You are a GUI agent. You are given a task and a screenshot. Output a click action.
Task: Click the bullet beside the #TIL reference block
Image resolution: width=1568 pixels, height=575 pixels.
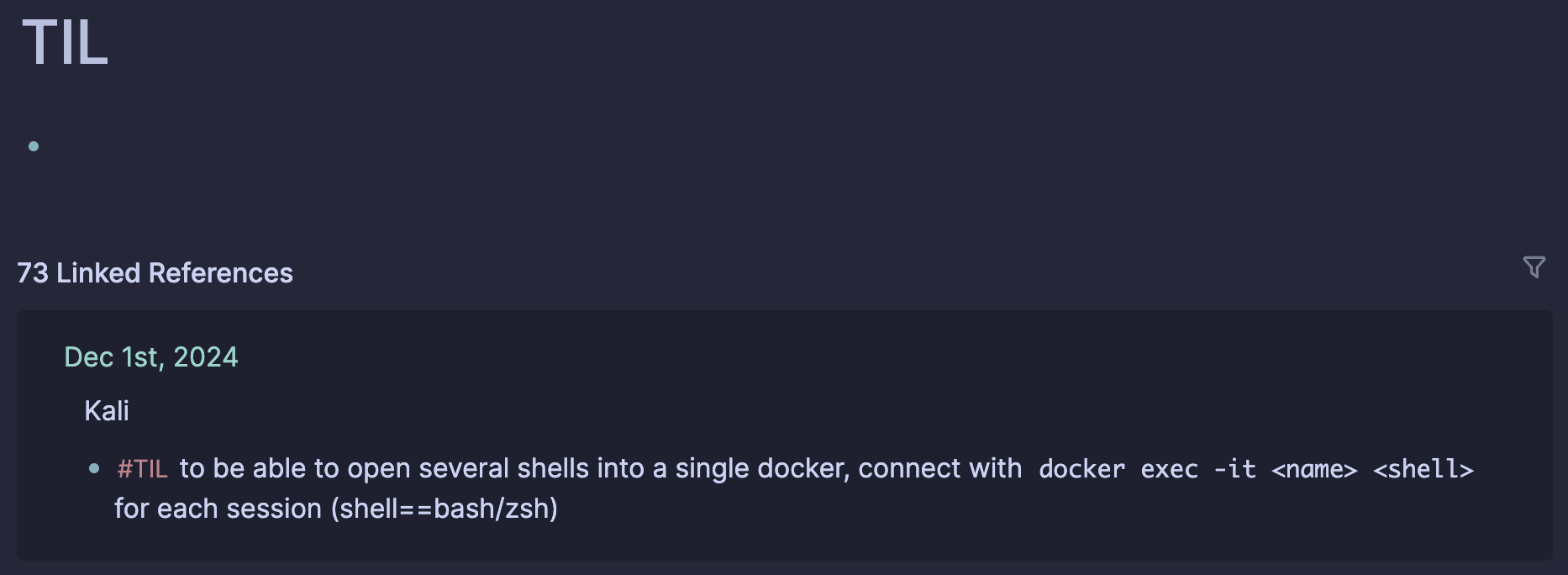coord(94,469)
